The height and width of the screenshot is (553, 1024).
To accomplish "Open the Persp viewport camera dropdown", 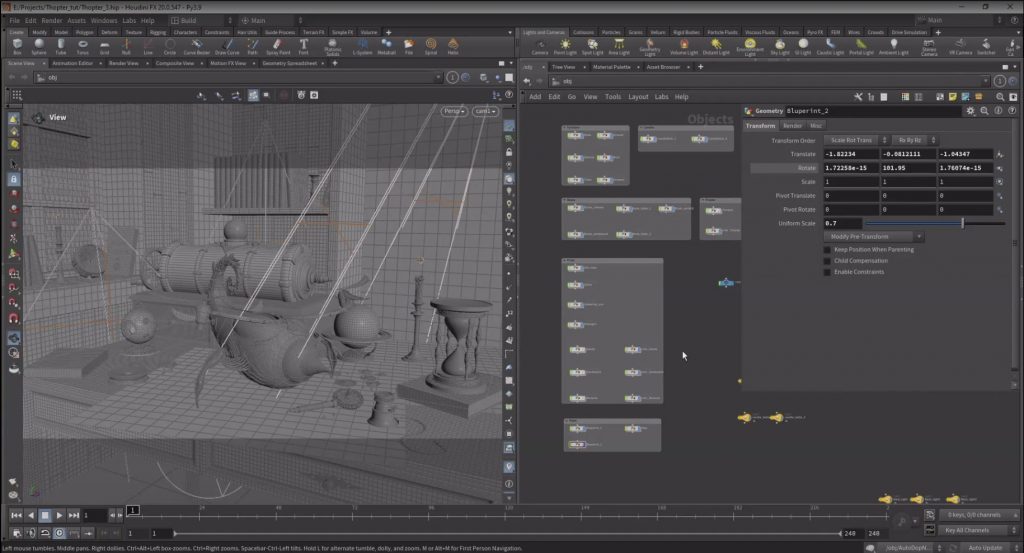I will tap(454, 111).
